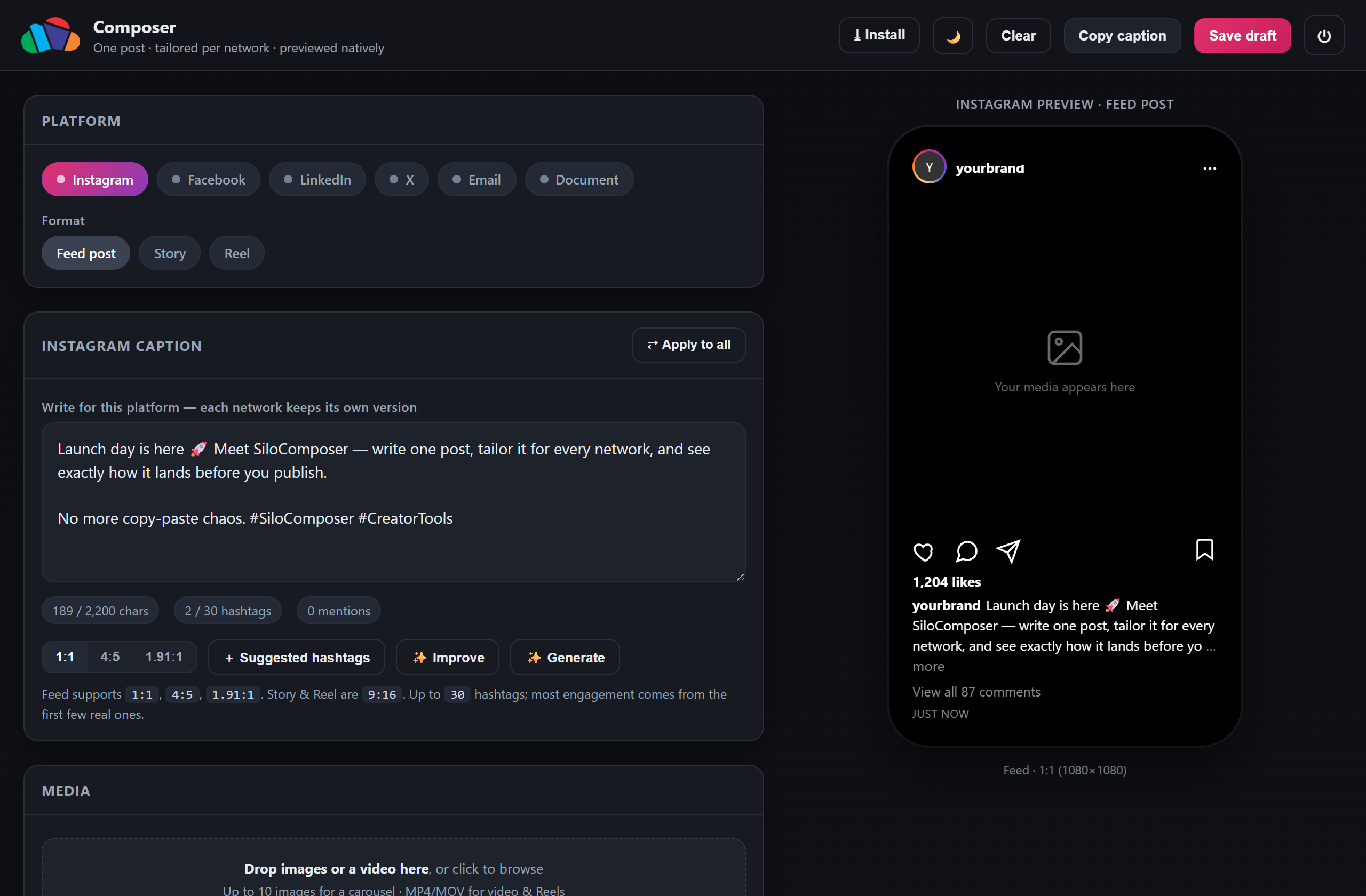The height and width of the screenshot is (896, 1366).
Task: Click into the Instagram caption text area
Action: coord(394,502)
